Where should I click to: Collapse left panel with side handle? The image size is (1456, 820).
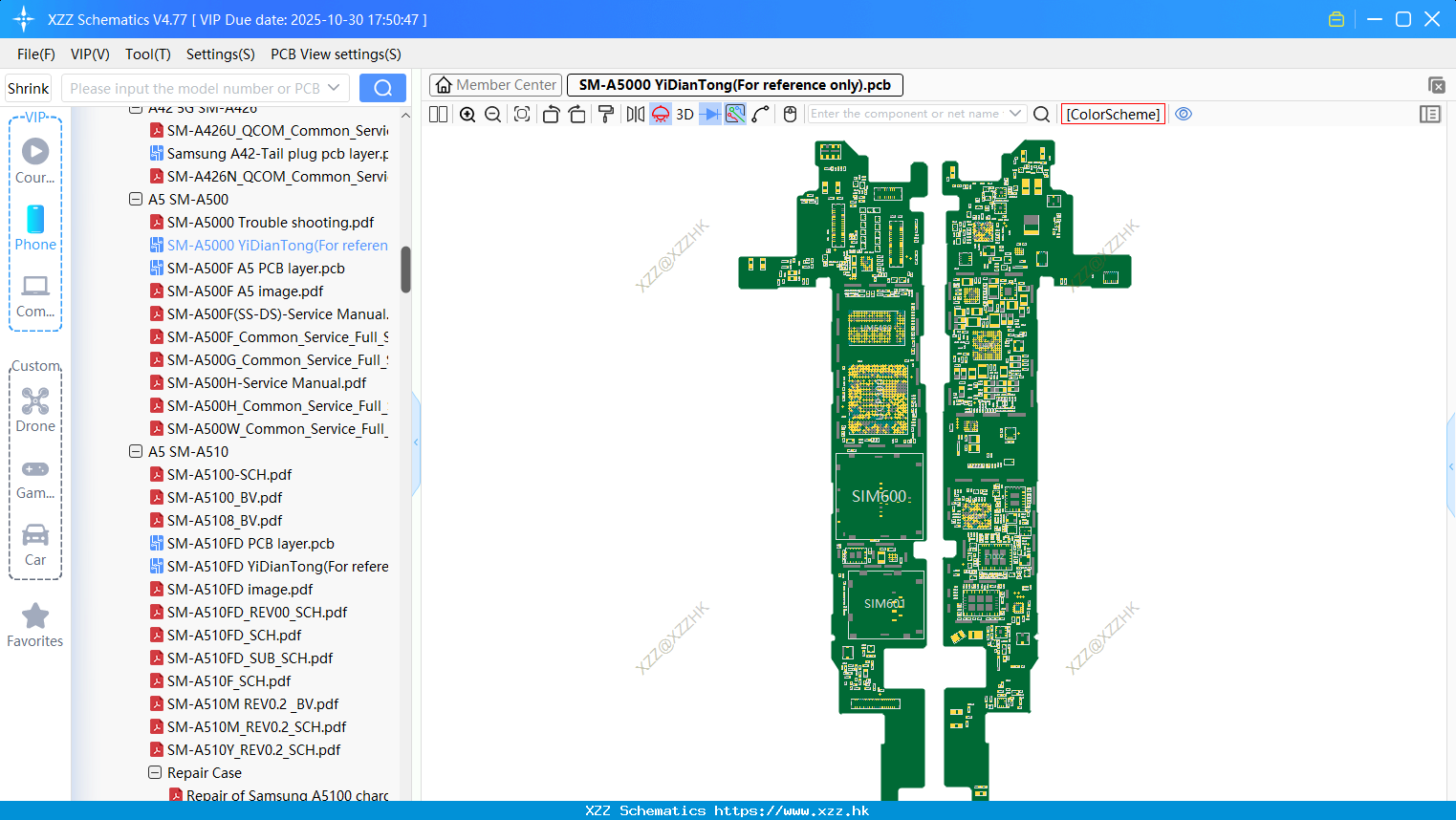point(416,442)
